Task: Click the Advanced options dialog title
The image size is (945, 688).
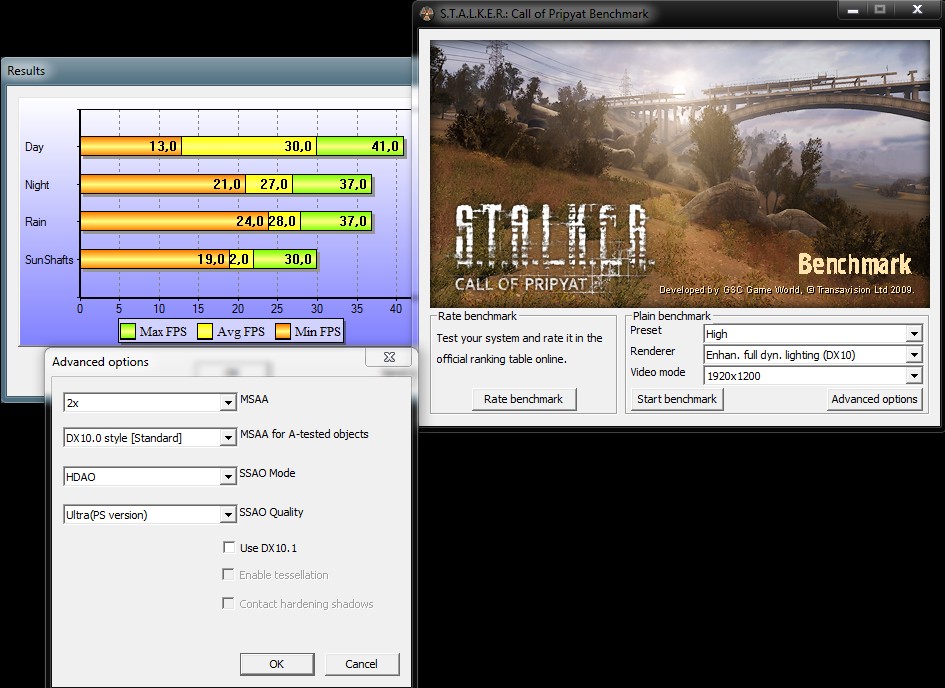Action: tap(100, 361)
